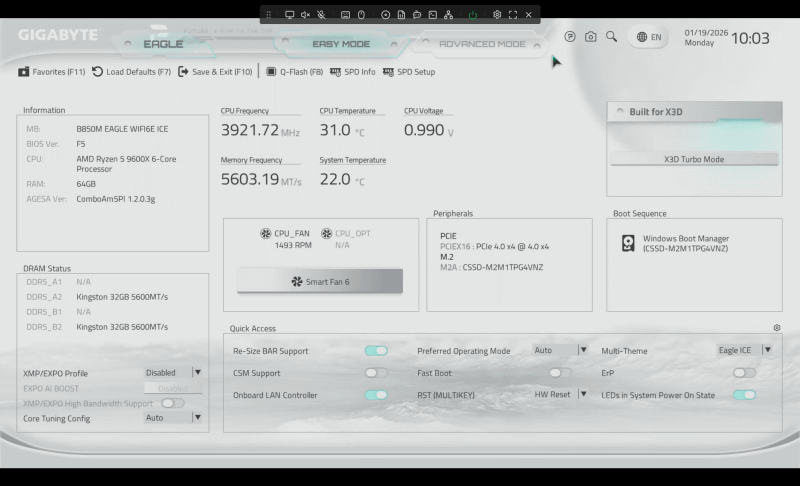Toggle Onboard LAN Controller switch
The image size is (800, 486).
[x=376, y=395]
